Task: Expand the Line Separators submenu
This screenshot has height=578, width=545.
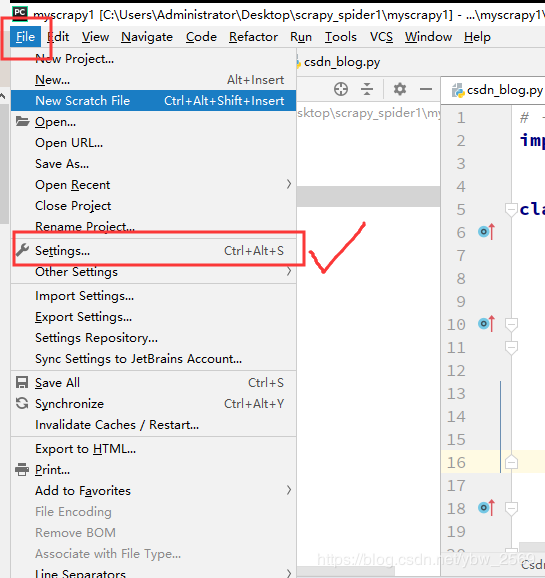Action: point(289,573)
